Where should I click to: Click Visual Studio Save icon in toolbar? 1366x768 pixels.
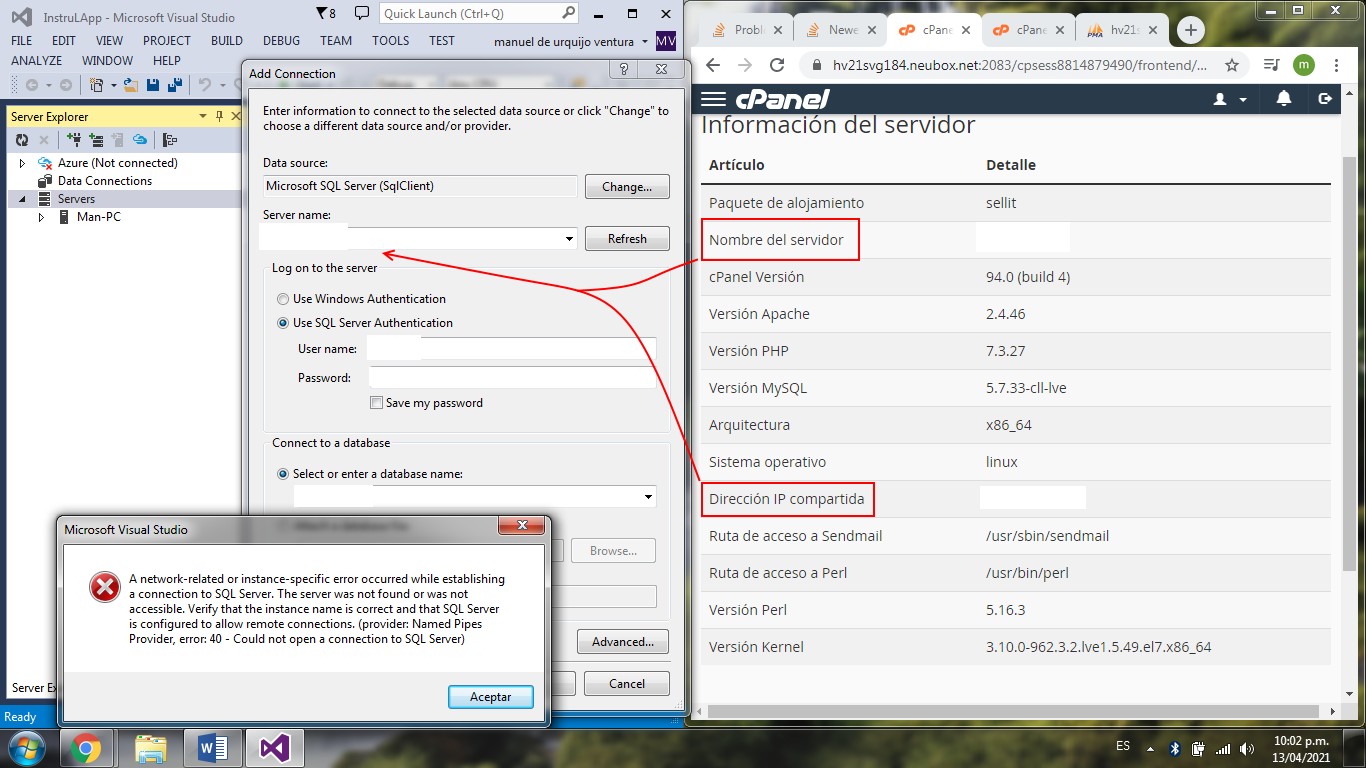(x=154, y=86)
